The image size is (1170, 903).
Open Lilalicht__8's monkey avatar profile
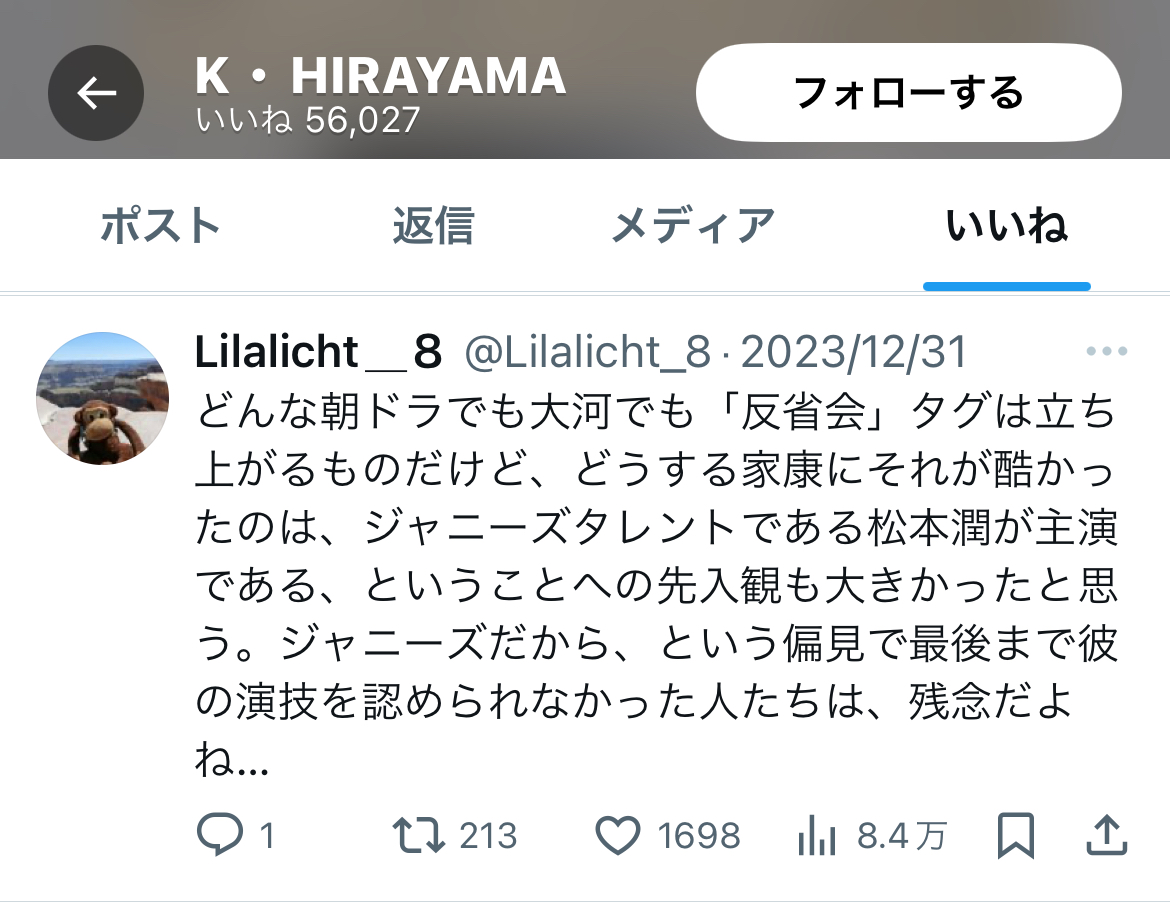click(102, 399)
